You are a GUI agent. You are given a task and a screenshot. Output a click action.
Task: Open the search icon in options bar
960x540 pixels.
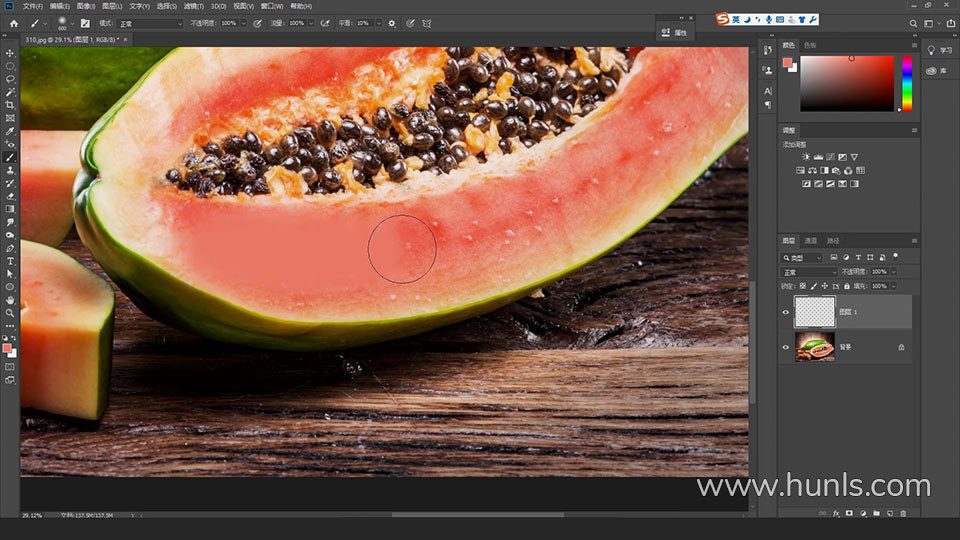(913, 23)
